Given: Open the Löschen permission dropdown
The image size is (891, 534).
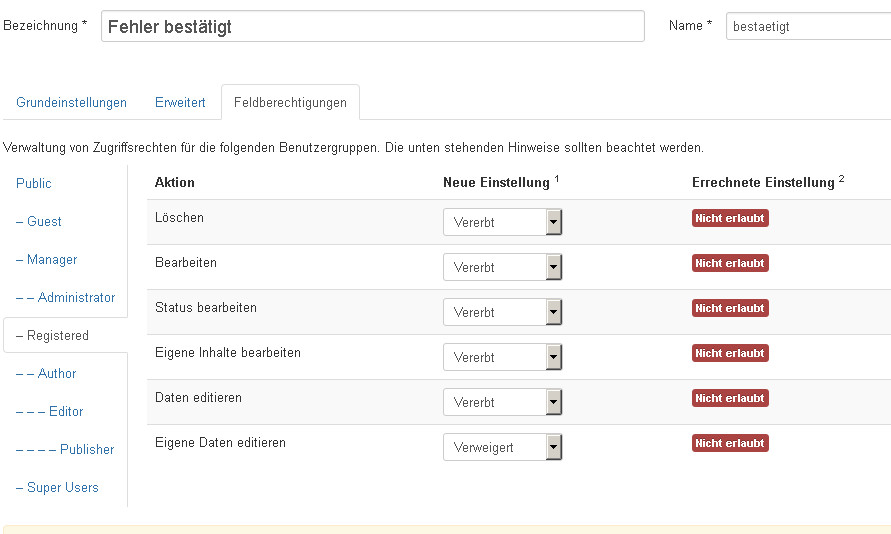Looking at the screenshot, I should (x=502, y=222).
